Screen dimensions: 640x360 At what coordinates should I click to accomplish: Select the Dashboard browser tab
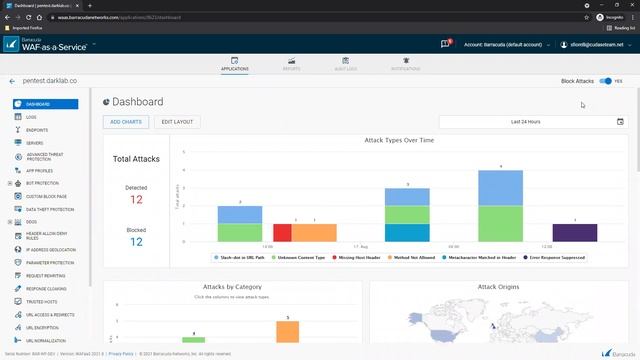point(42,6)
